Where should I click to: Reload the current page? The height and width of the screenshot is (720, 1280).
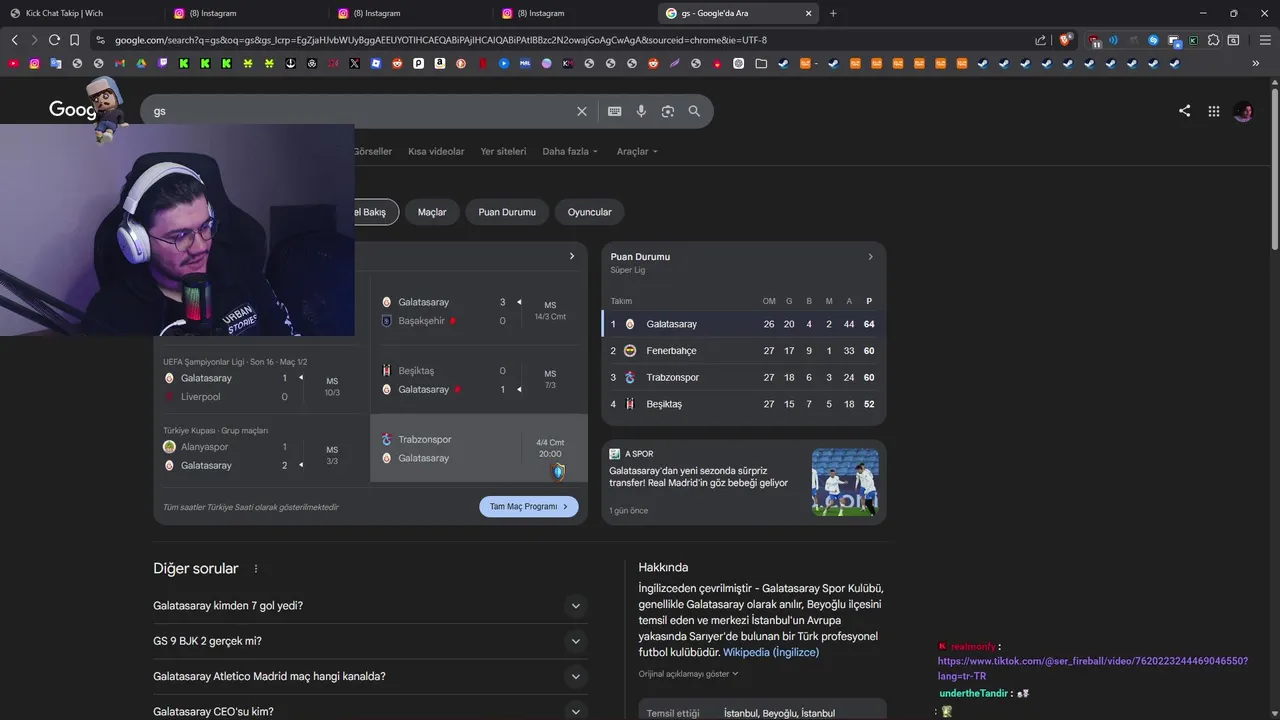[x=54, y=40]
